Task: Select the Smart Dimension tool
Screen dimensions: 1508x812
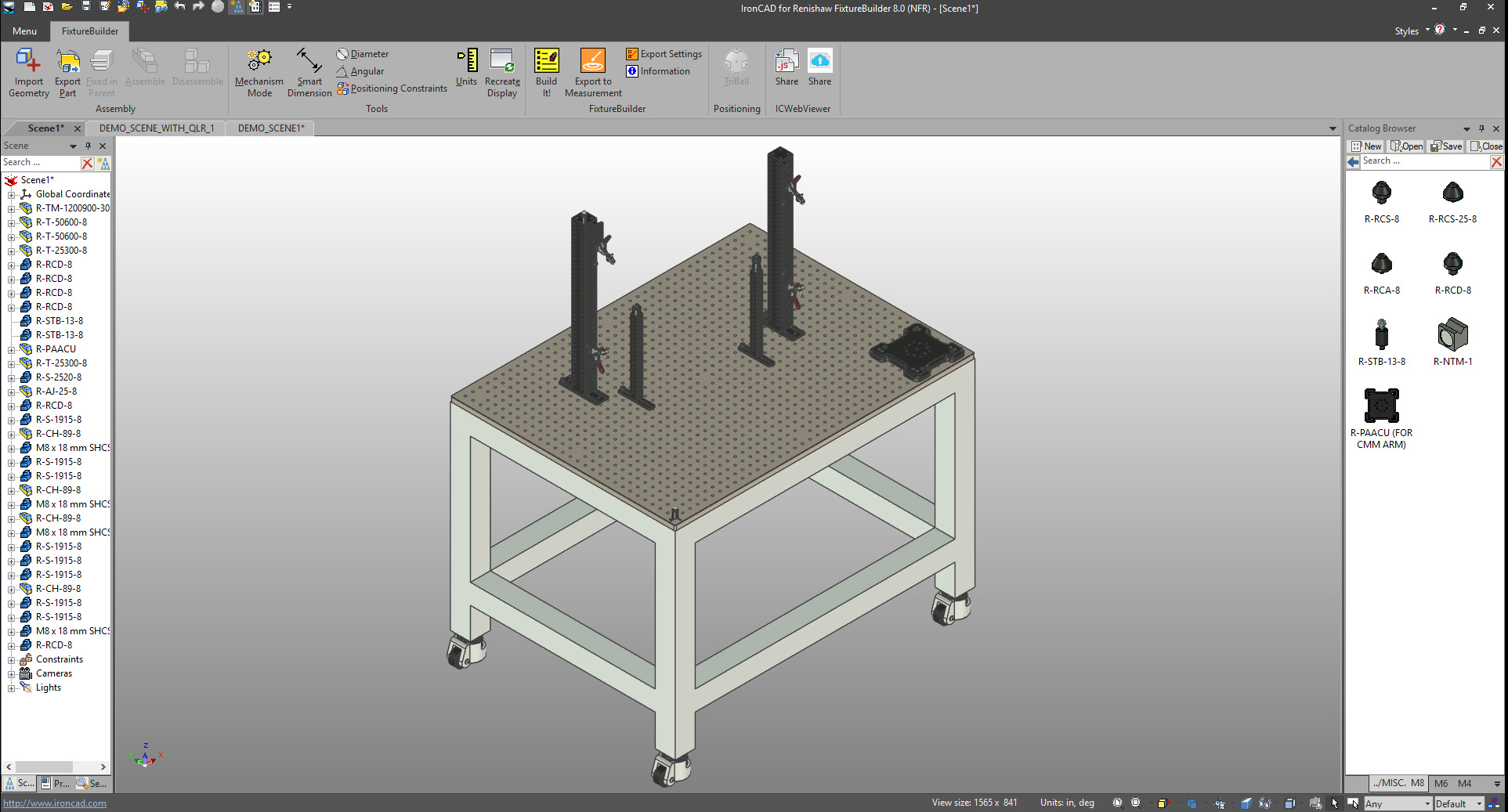Action: coord(309,62)
